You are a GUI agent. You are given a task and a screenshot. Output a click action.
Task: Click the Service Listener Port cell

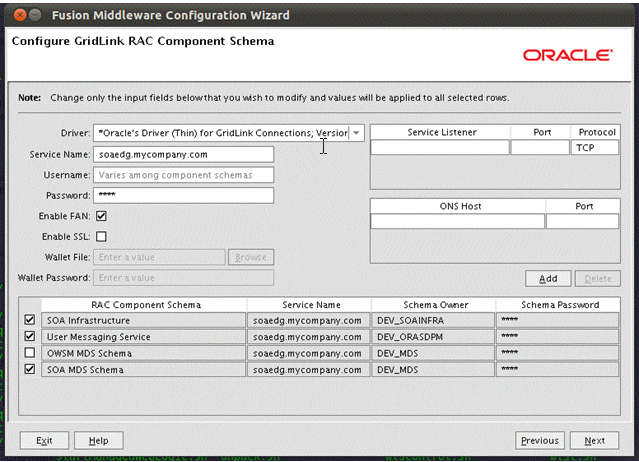[x=540, y=147]
